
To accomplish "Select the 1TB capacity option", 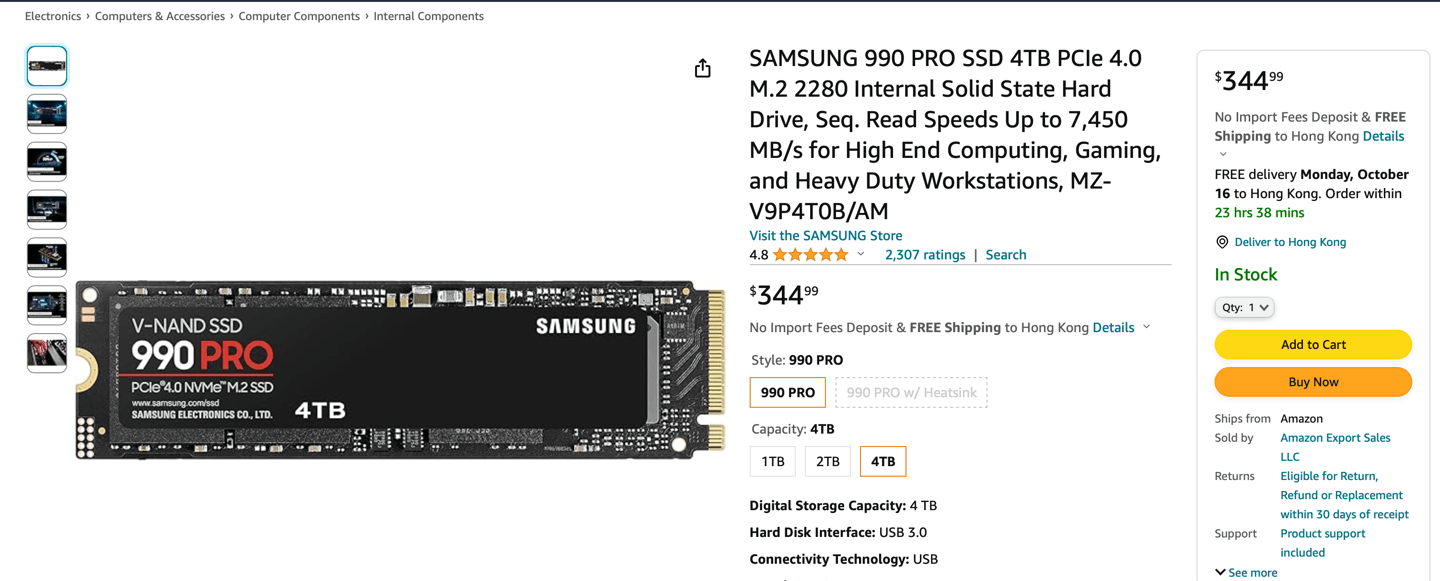I will [772, 461].
